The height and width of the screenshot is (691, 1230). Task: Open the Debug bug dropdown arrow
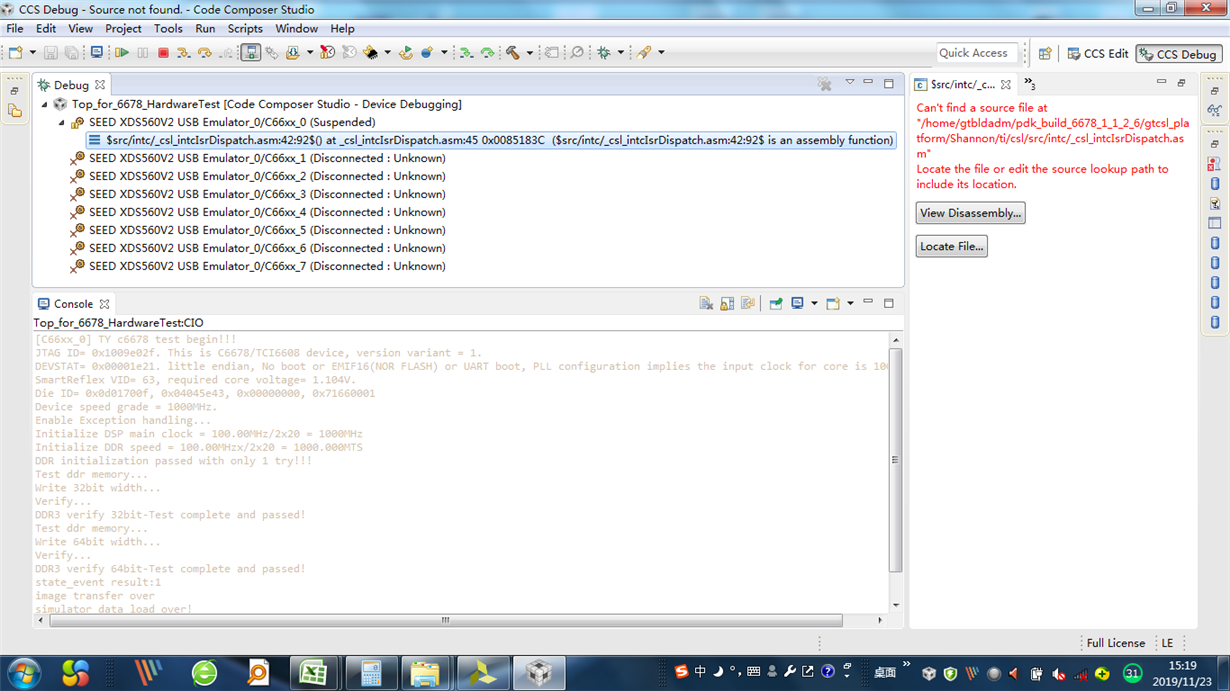point(621,52)
